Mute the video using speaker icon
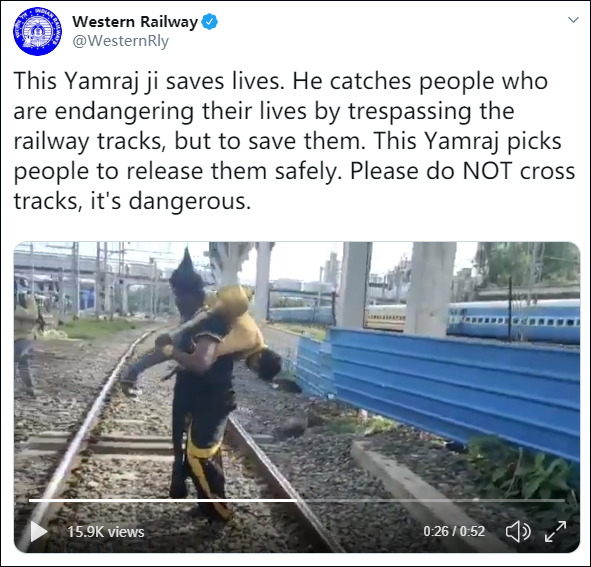 (518, 532)
